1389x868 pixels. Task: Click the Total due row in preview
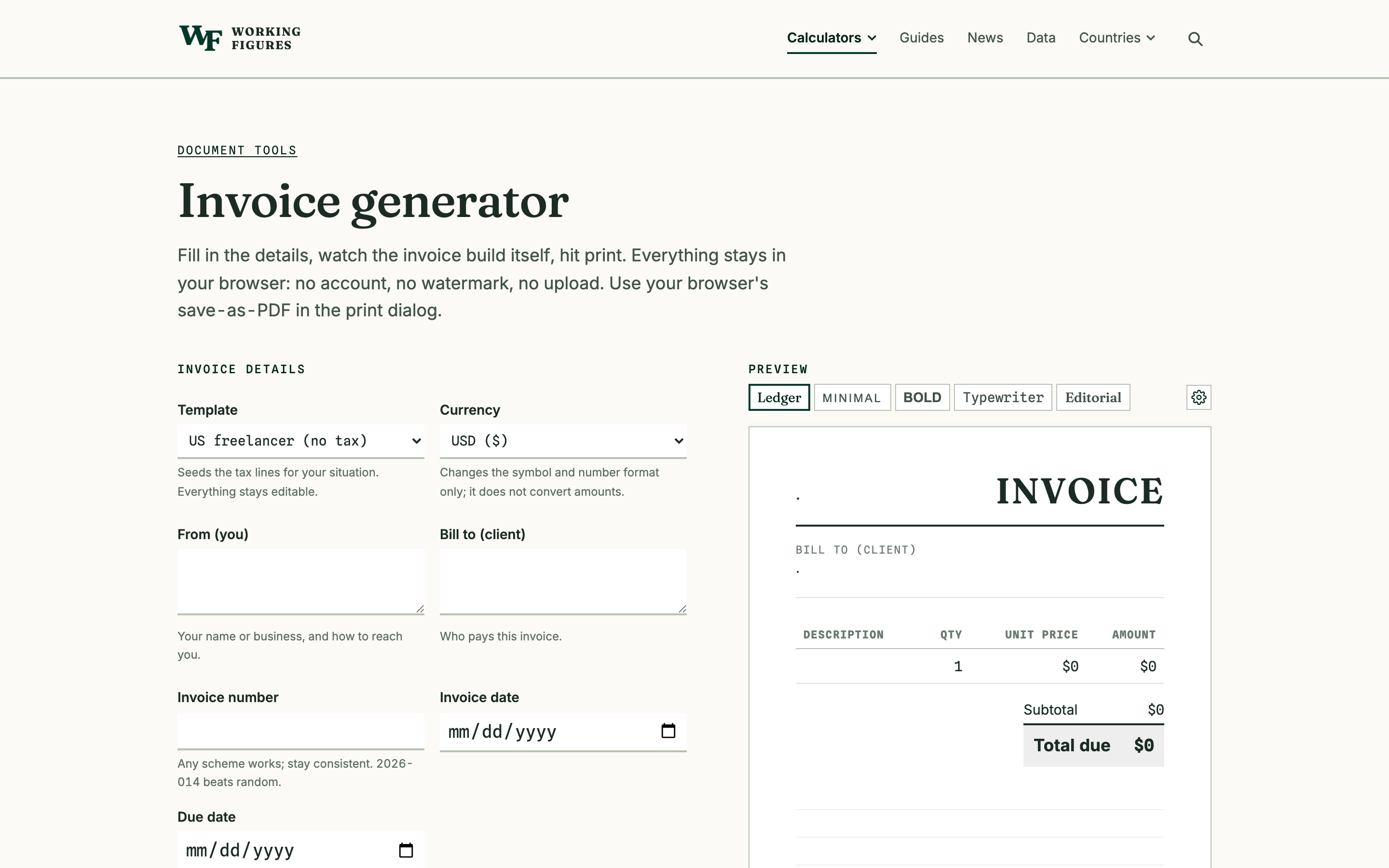(x=1093, y=746)
